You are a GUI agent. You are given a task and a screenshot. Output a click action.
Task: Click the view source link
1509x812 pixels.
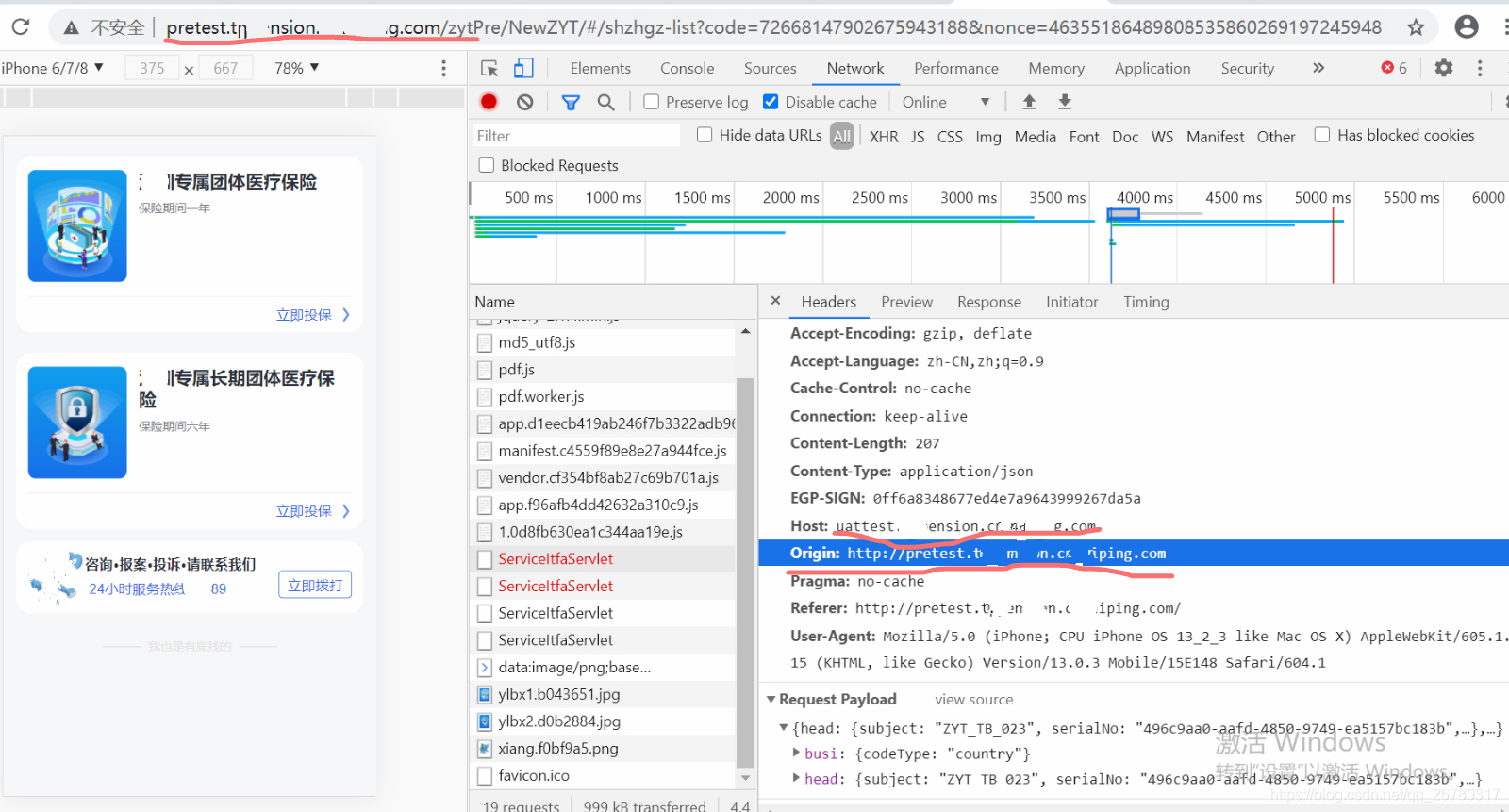click(x=973, y=700)
